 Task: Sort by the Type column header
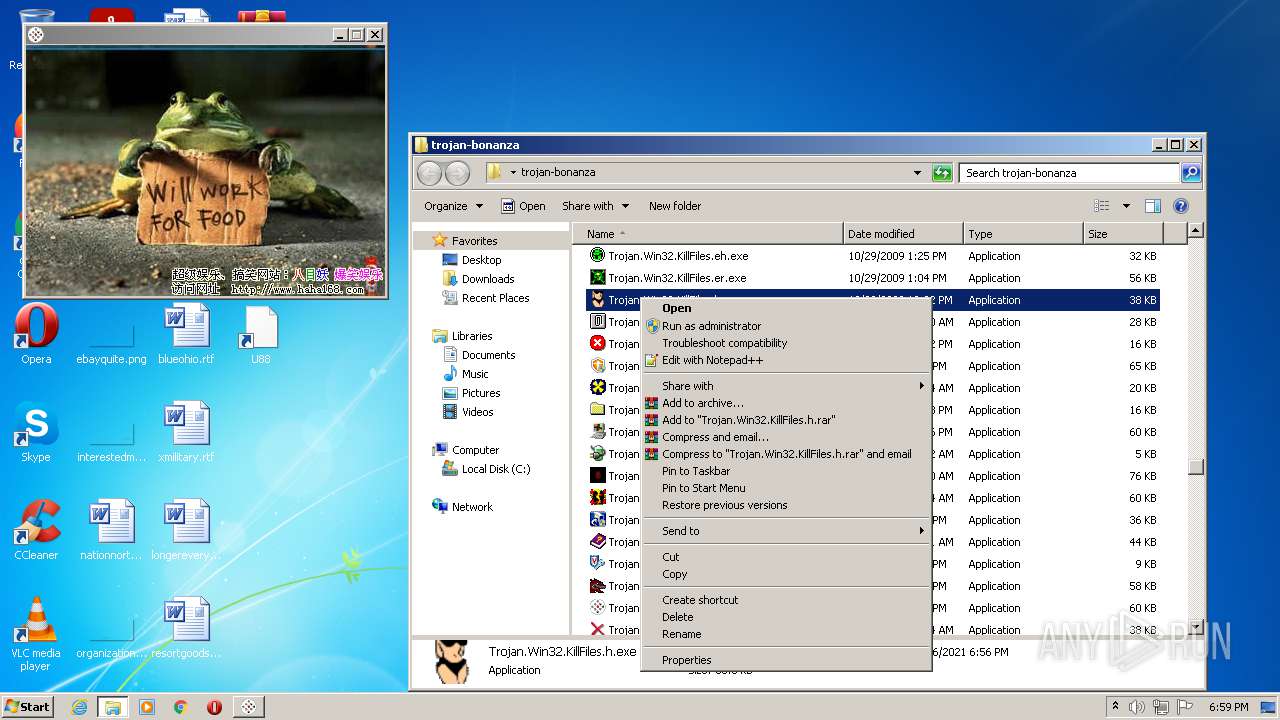pos(1023,234)
